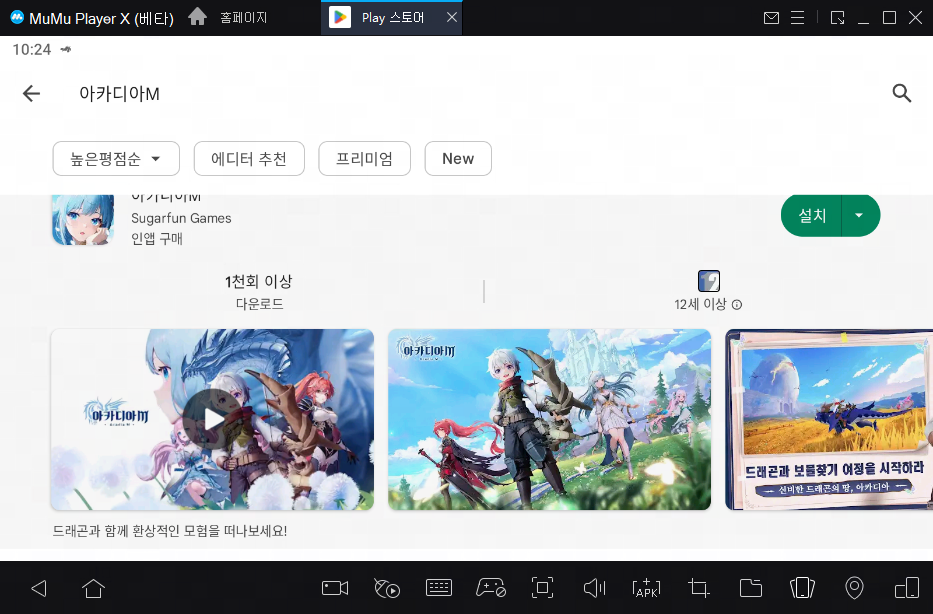The width and height of the screenshot is (933, 614).
Task: Select the New filter chip
Action: click(457, 158)
